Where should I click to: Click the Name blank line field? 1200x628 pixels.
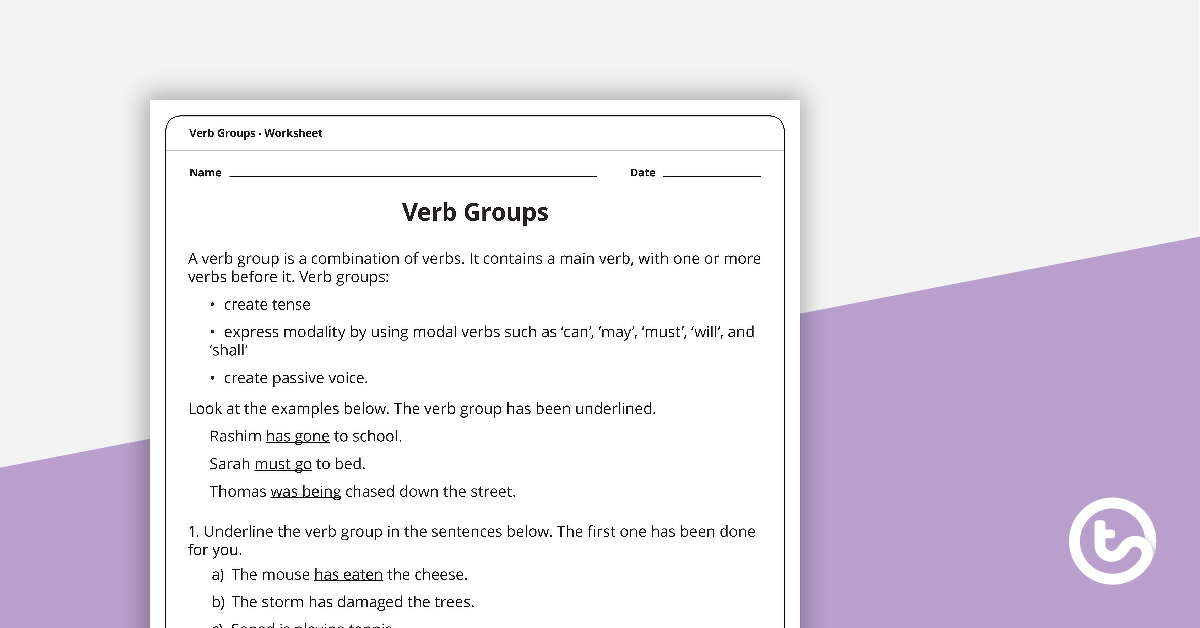point(413,174)
